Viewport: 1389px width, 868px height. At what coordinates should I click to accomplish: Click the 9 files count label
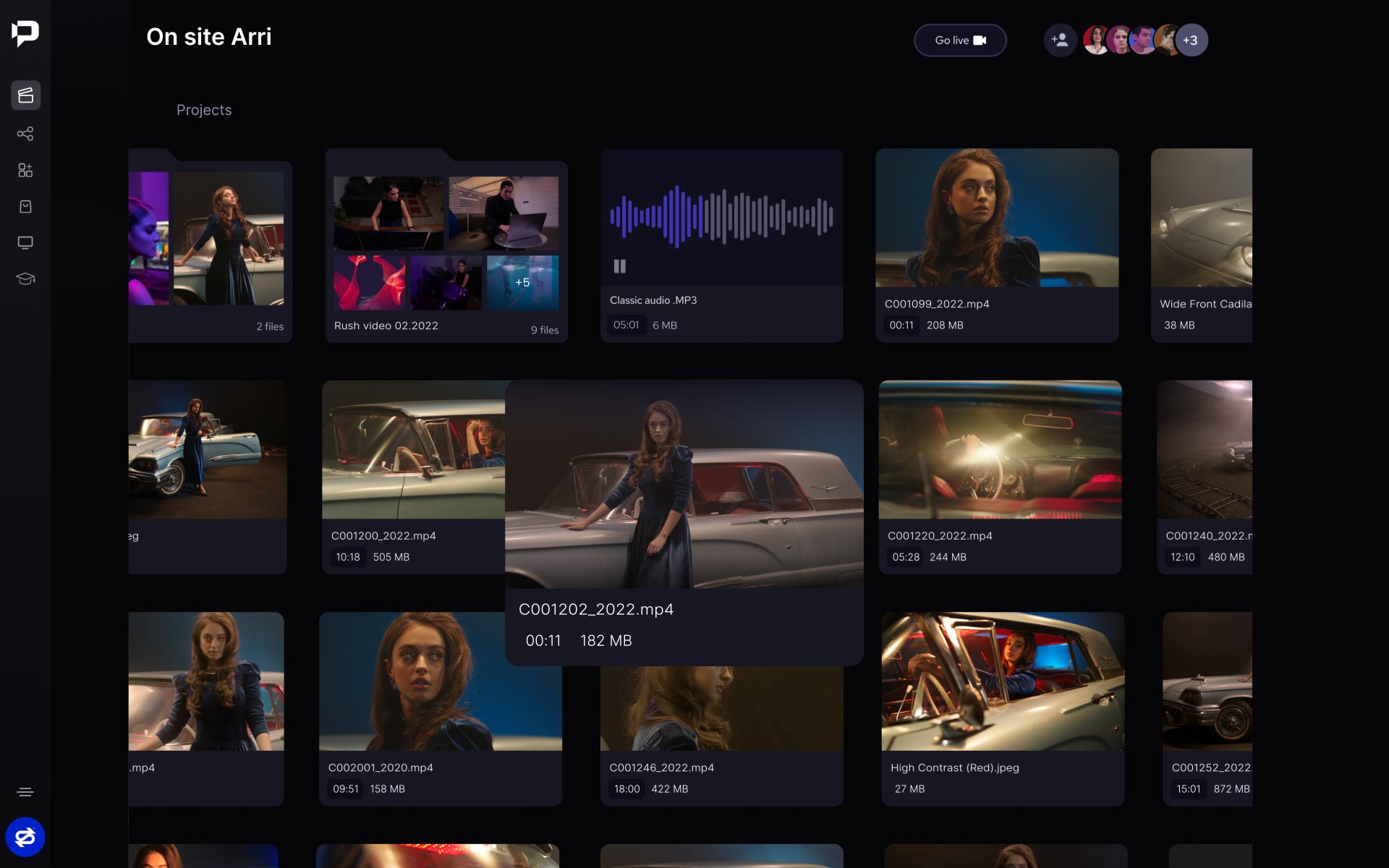click(545, 330)
